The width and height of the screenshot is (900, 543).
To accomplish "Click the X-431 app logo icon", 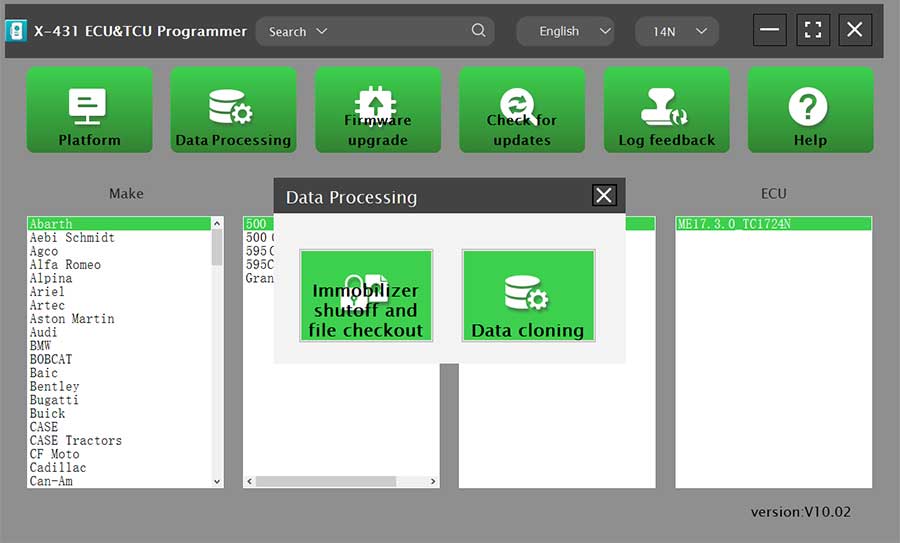I will (x=16, y=31).
